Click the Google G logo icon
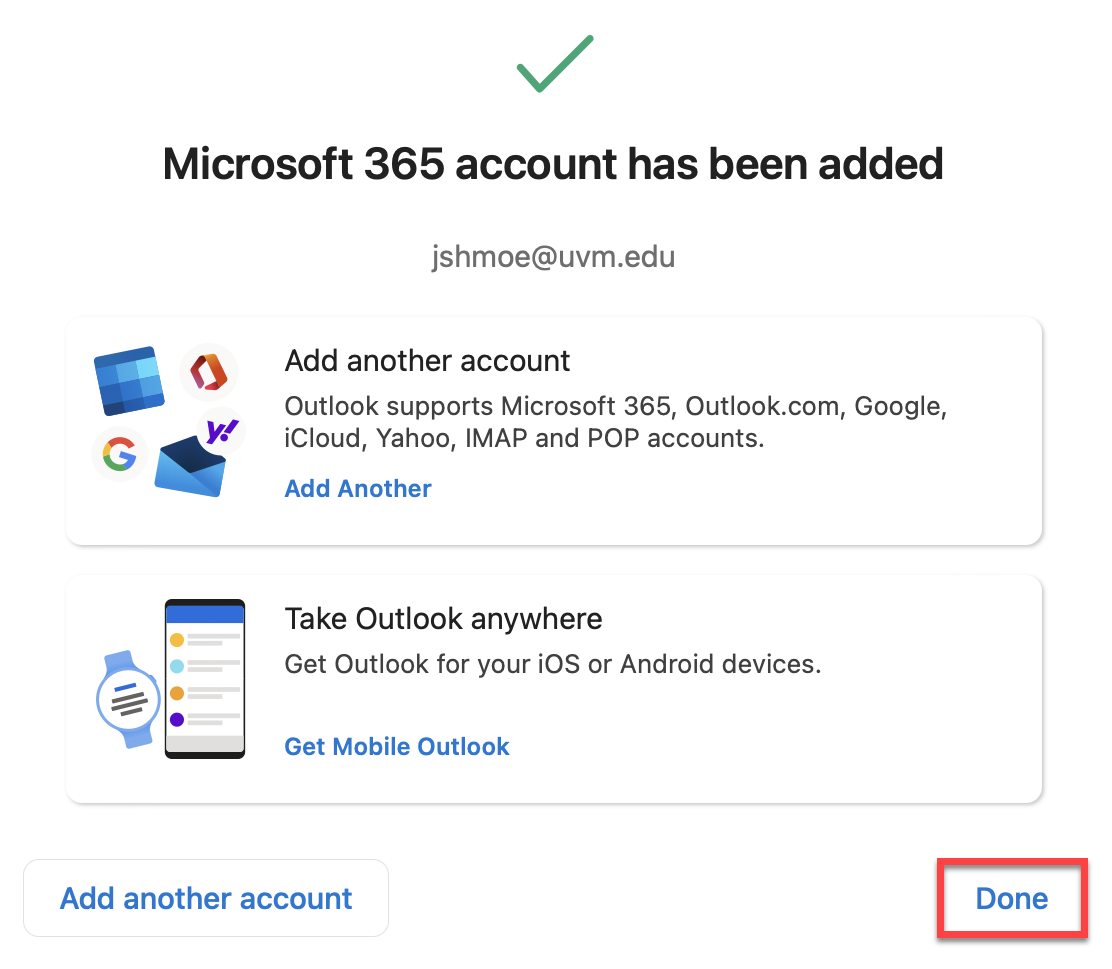 (119, 454)
